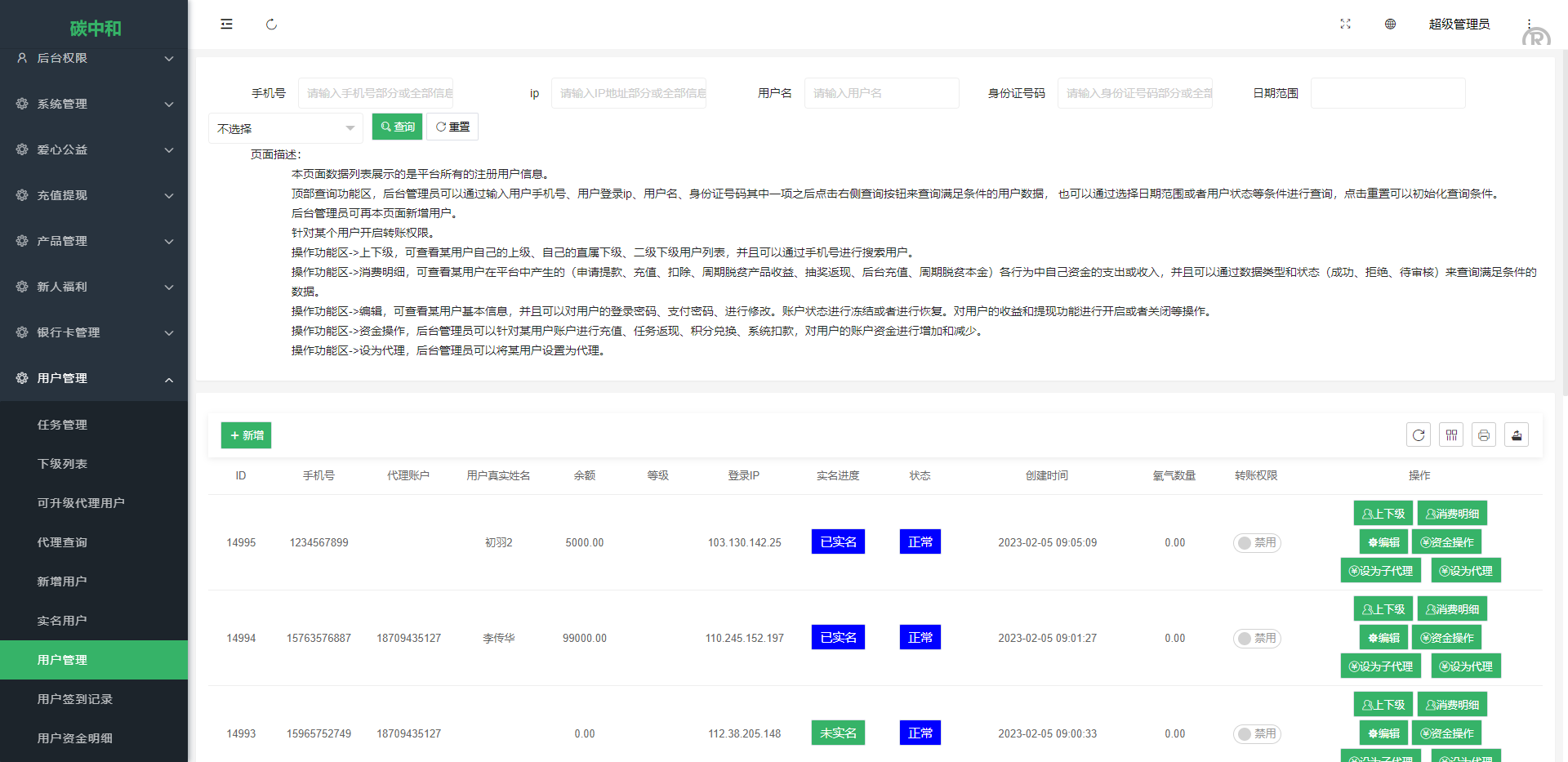Click the table refresh icon

[1419, 435]
